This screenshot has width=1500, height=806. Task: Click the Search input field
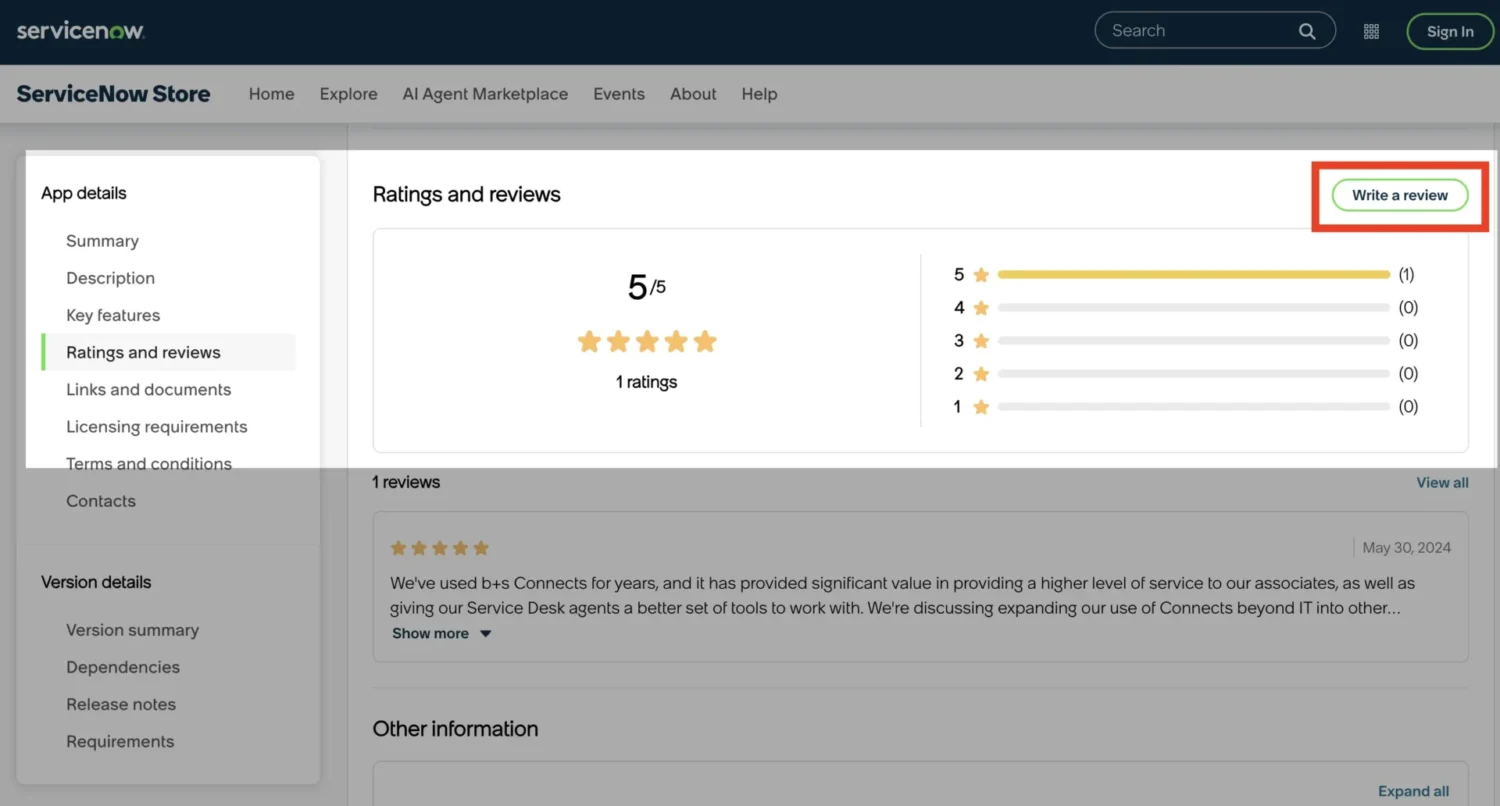1215,31
